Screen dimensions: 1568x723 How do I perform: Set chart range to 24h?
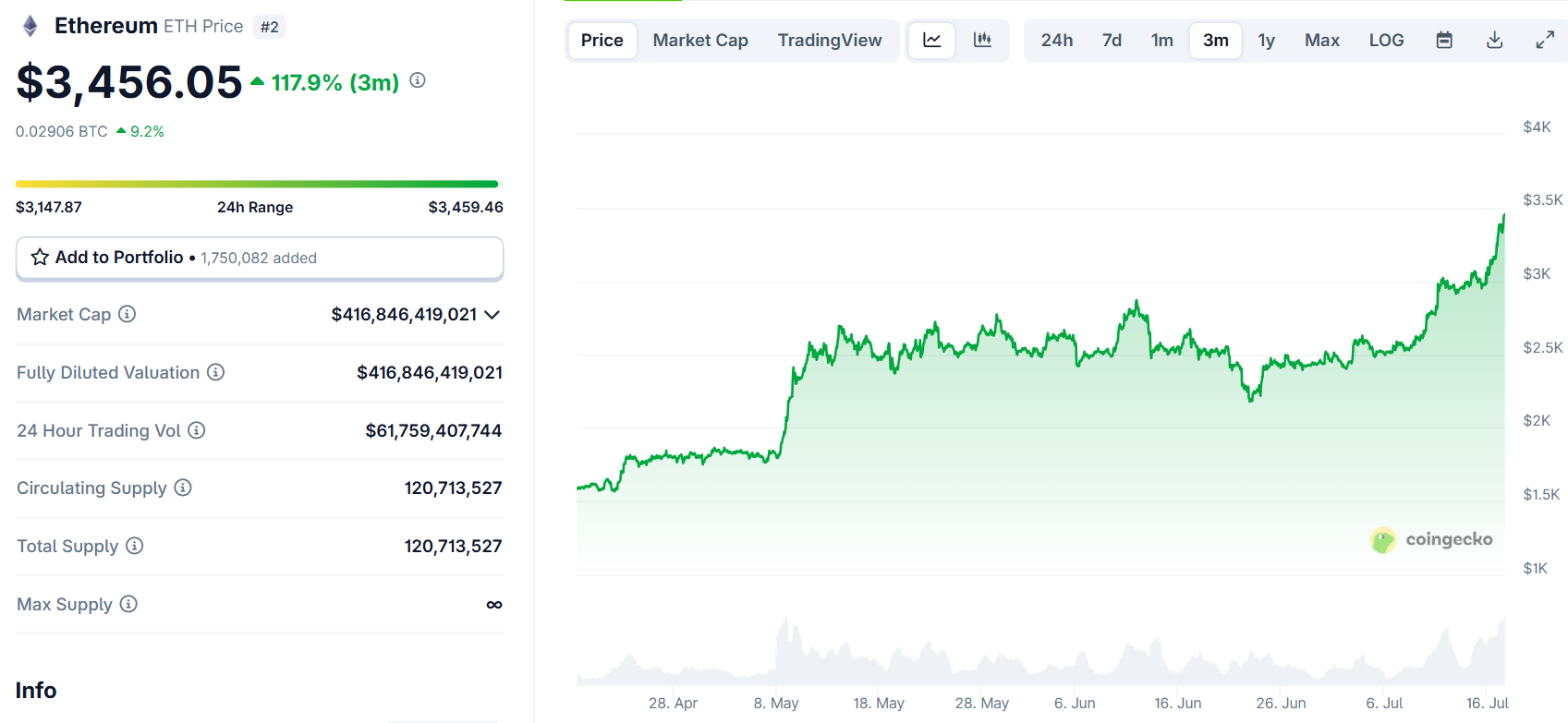(x=1057, y=40)
